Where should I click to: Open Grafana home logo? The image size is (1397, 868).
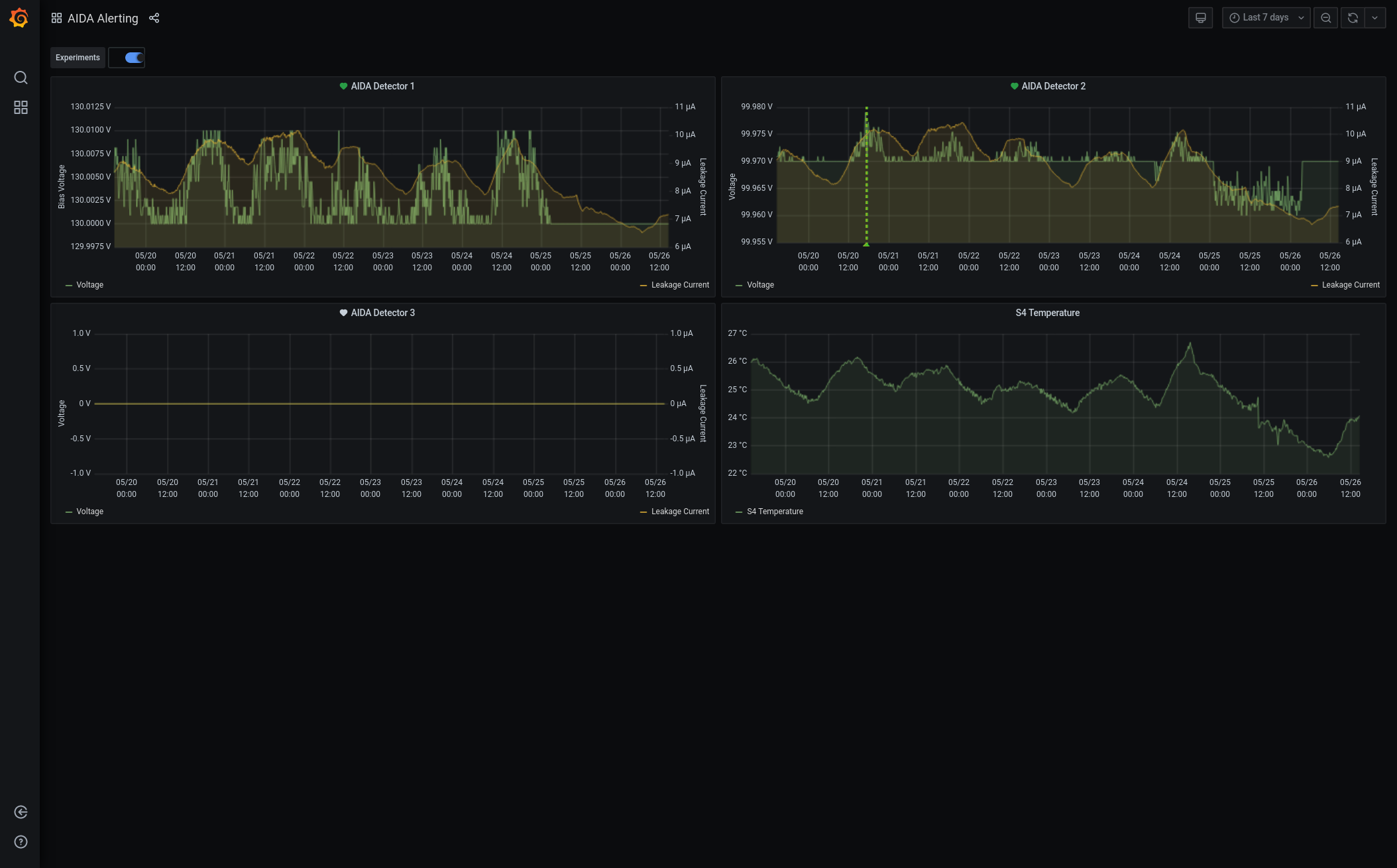[19, 18]
